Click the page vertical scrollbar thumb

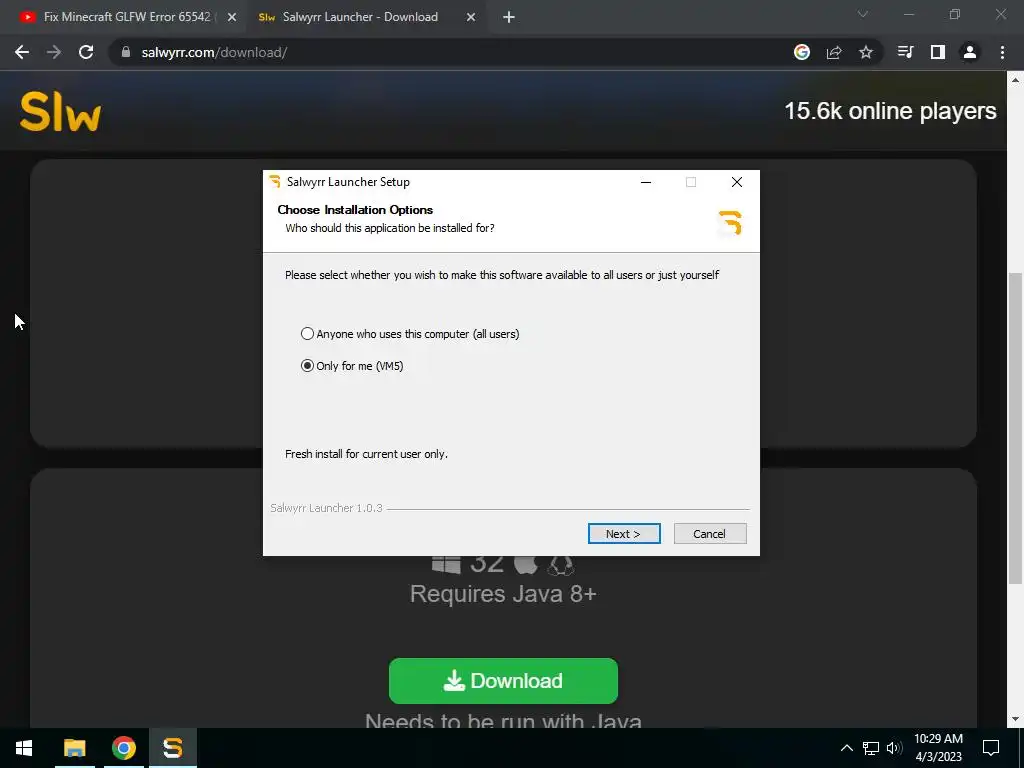tap(1015, 428)
